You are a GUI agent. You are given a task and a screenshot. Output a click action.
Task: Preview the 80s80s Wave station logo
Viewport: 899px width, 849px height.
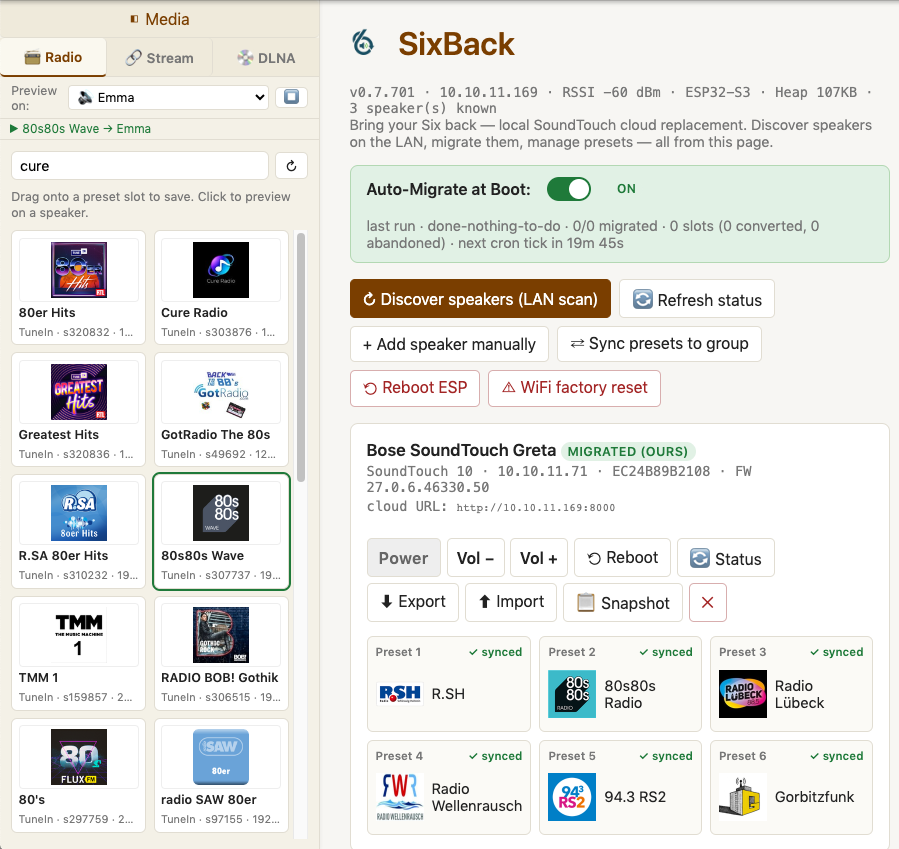click(221, 513)
